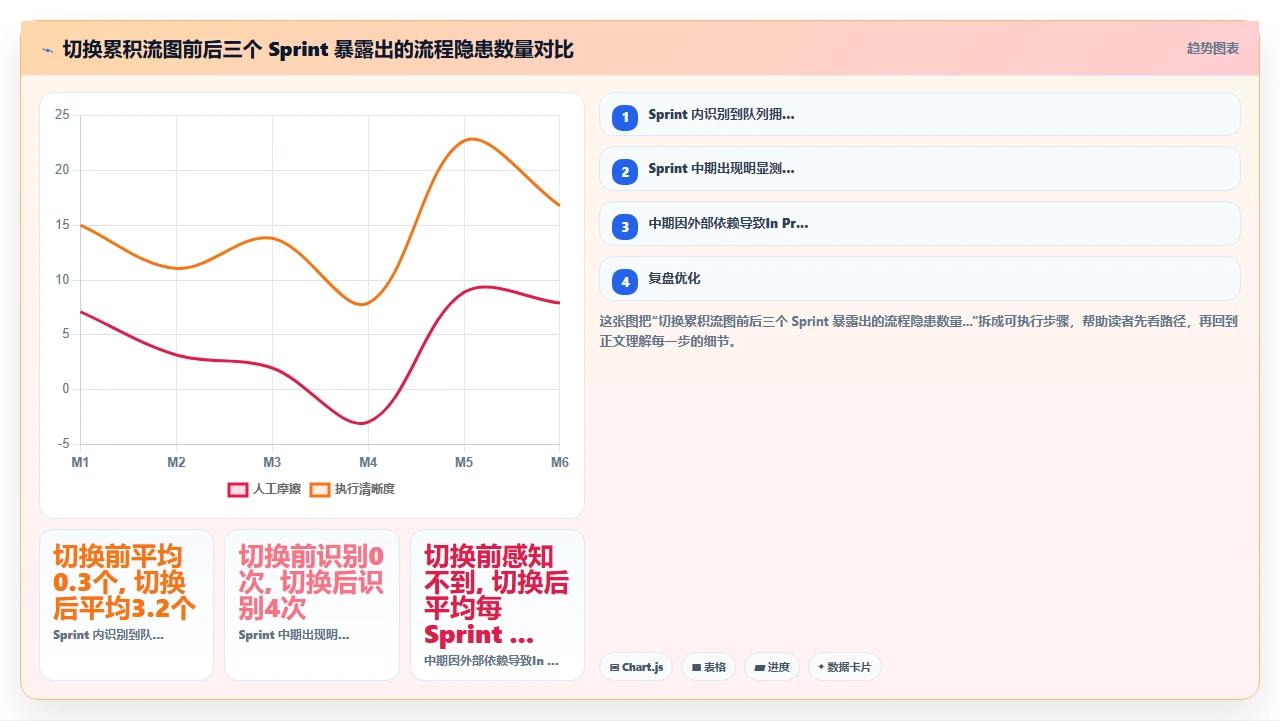
Task: Toggle the 执行清晰度 legend swatch
Action: click(x=320, y=489)
